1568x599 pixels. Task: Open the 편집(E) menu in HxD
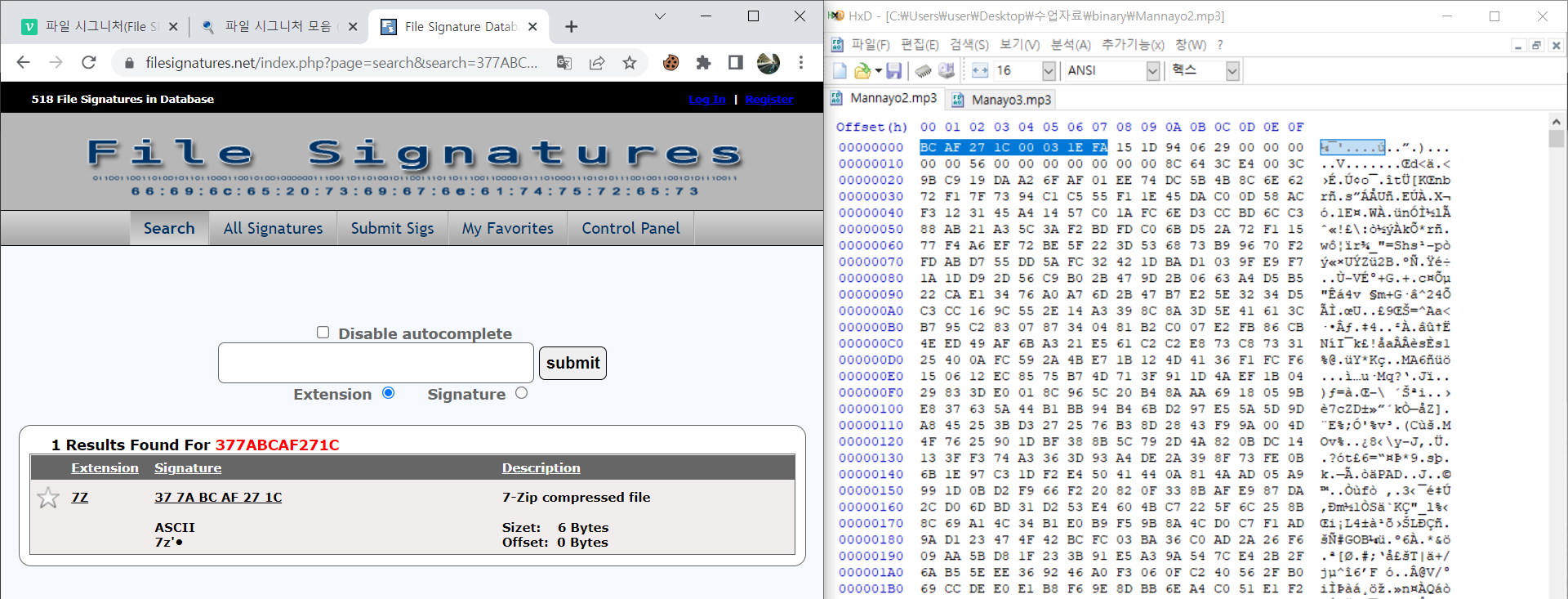(x=920, y=45)
